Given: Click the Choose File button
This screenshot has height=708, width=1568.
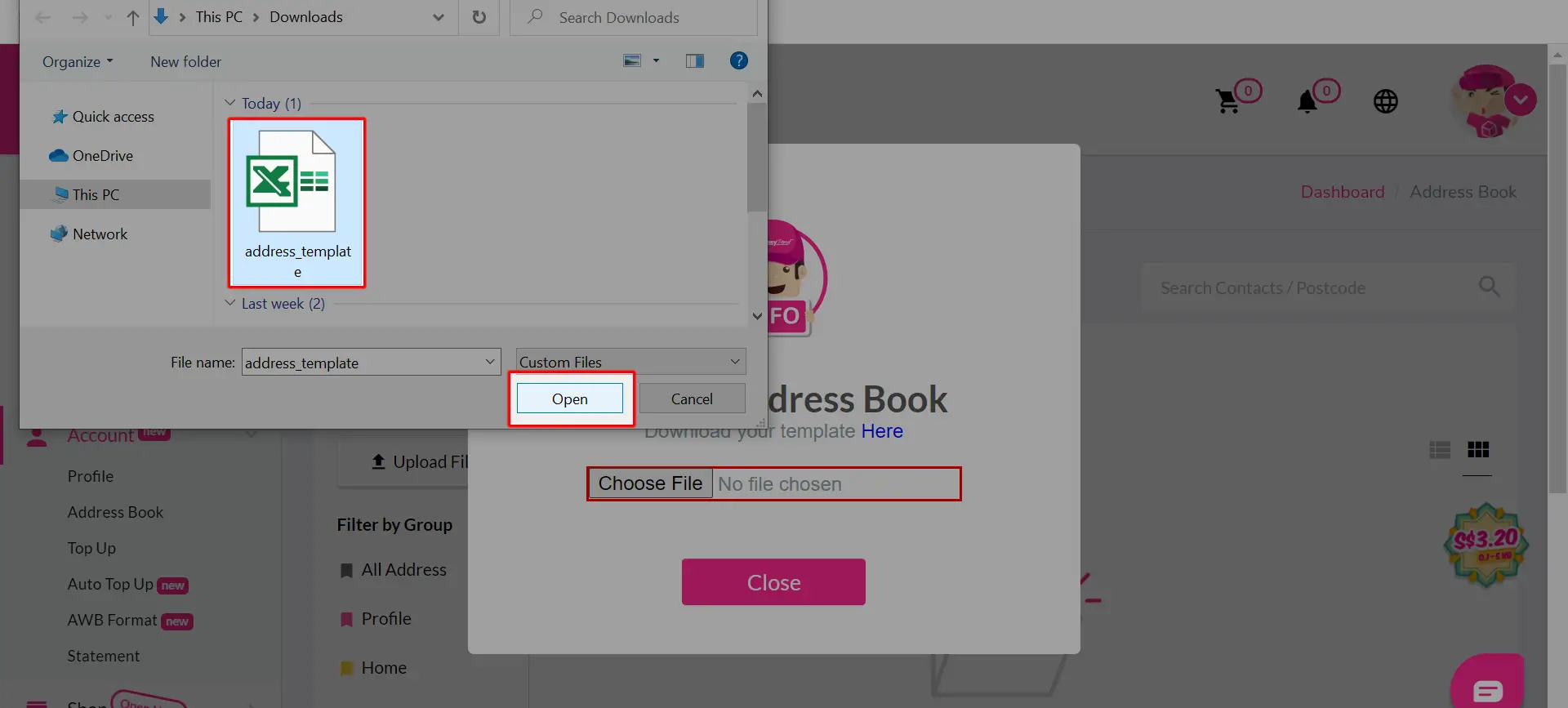Looking at the screenshot, I should point(650,483).
